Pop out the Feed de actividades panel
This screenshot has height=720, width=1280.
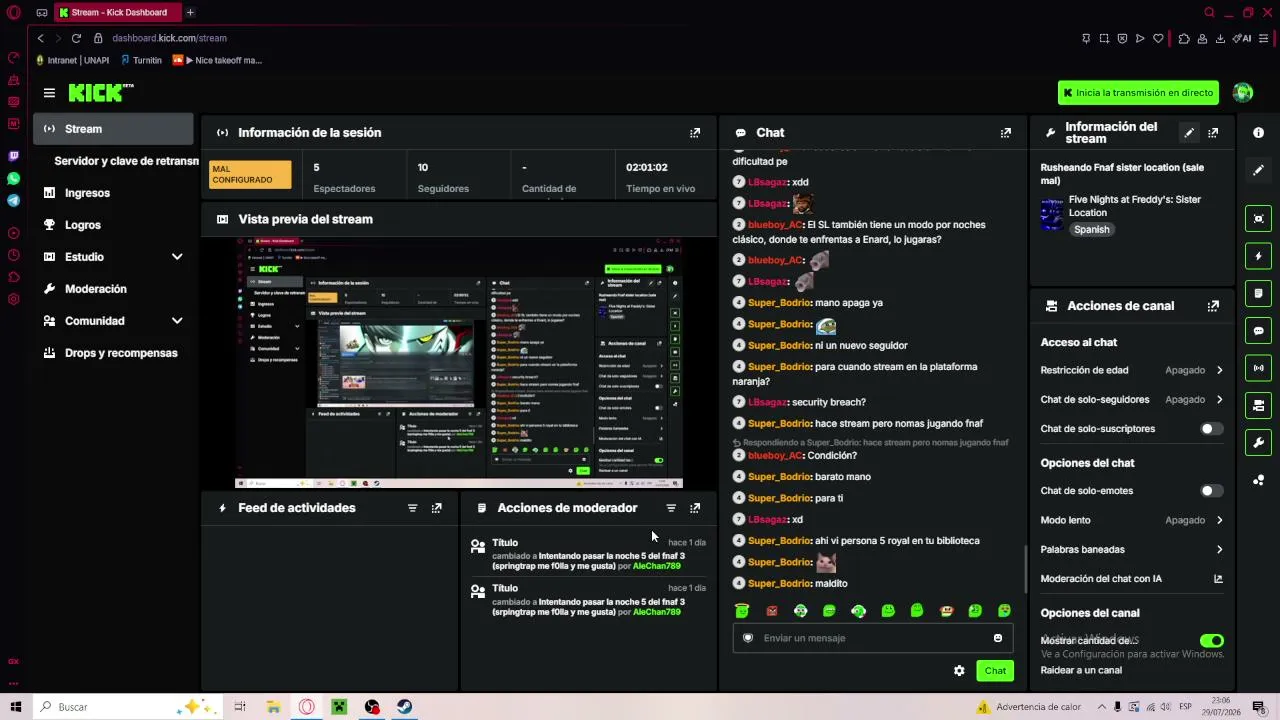pos(436,508)
